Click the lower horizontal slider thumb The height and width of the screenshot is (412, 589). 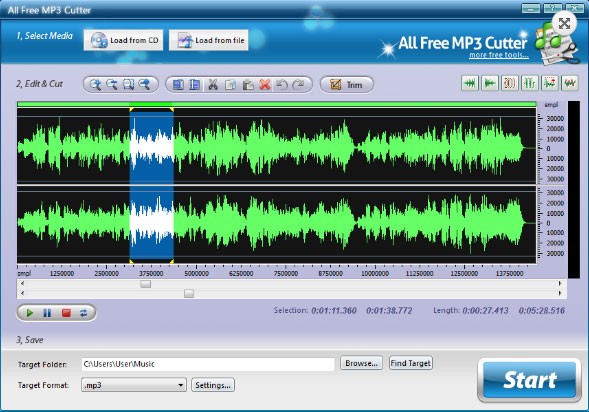tap(189, 293)
